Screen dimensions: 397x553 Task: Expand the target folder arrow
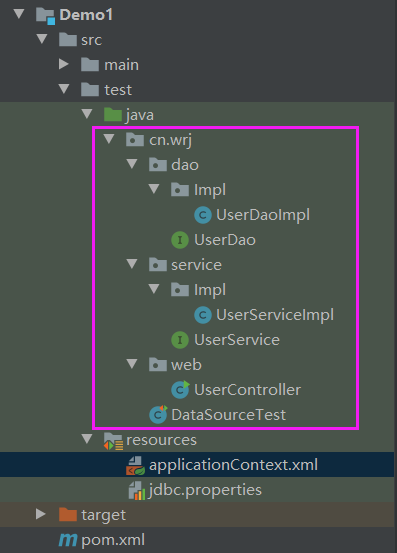[x=41, y=514]
